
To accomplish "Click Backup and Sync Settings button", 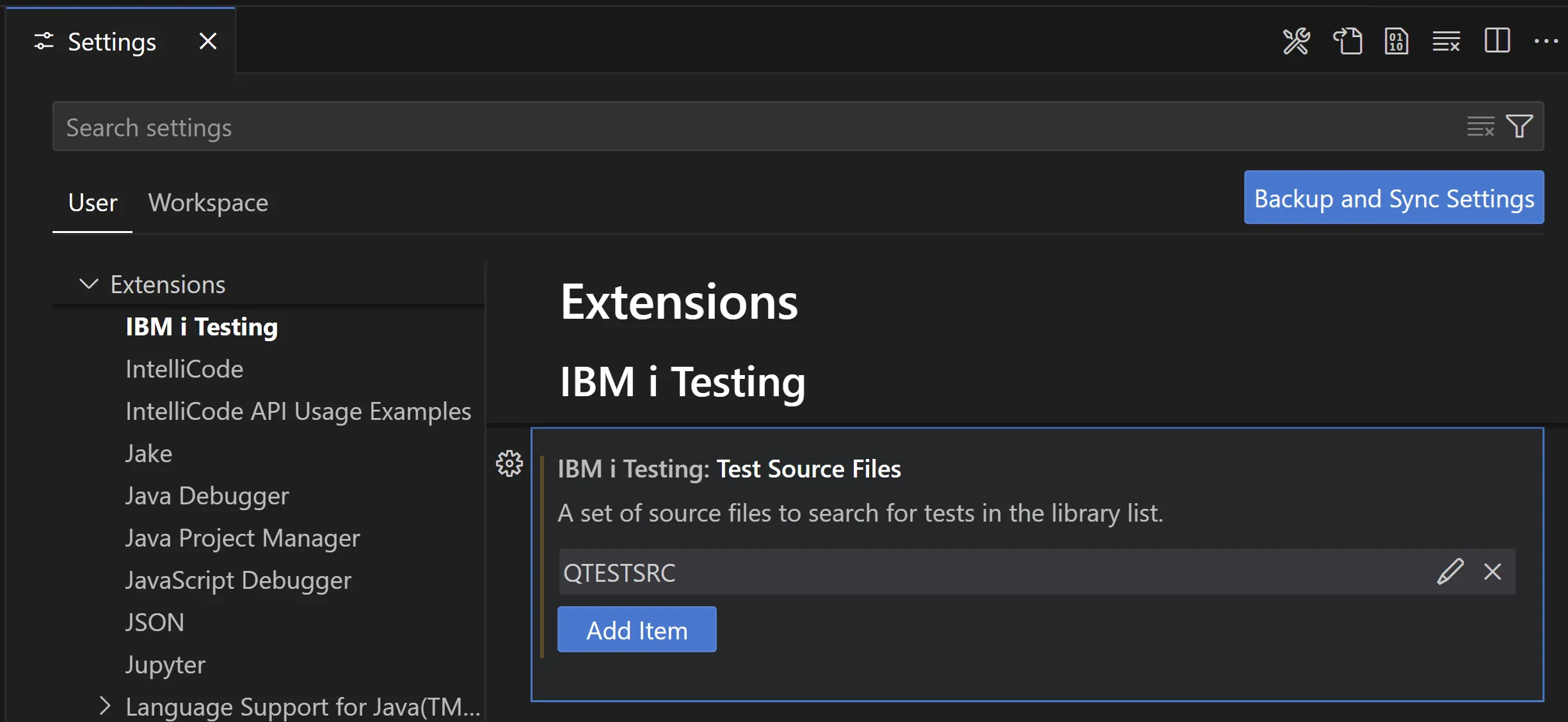I will (1394, 198).
